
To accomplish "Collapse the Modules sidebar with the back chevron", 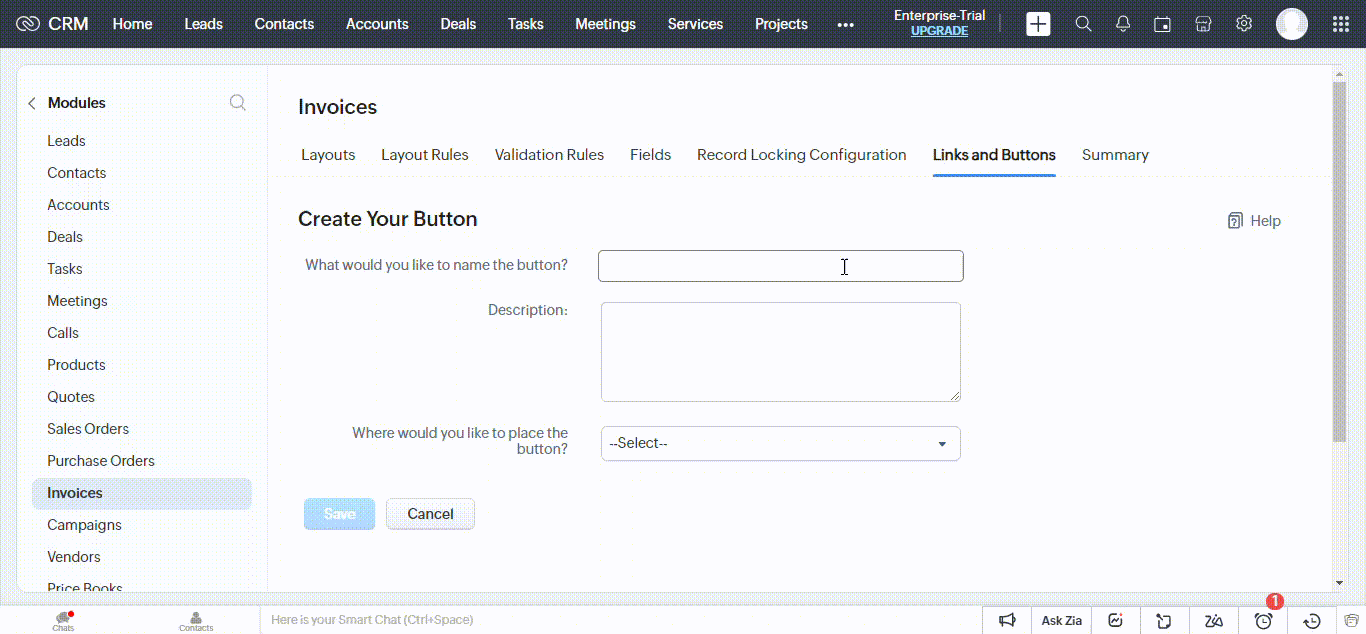I will 30,102.
